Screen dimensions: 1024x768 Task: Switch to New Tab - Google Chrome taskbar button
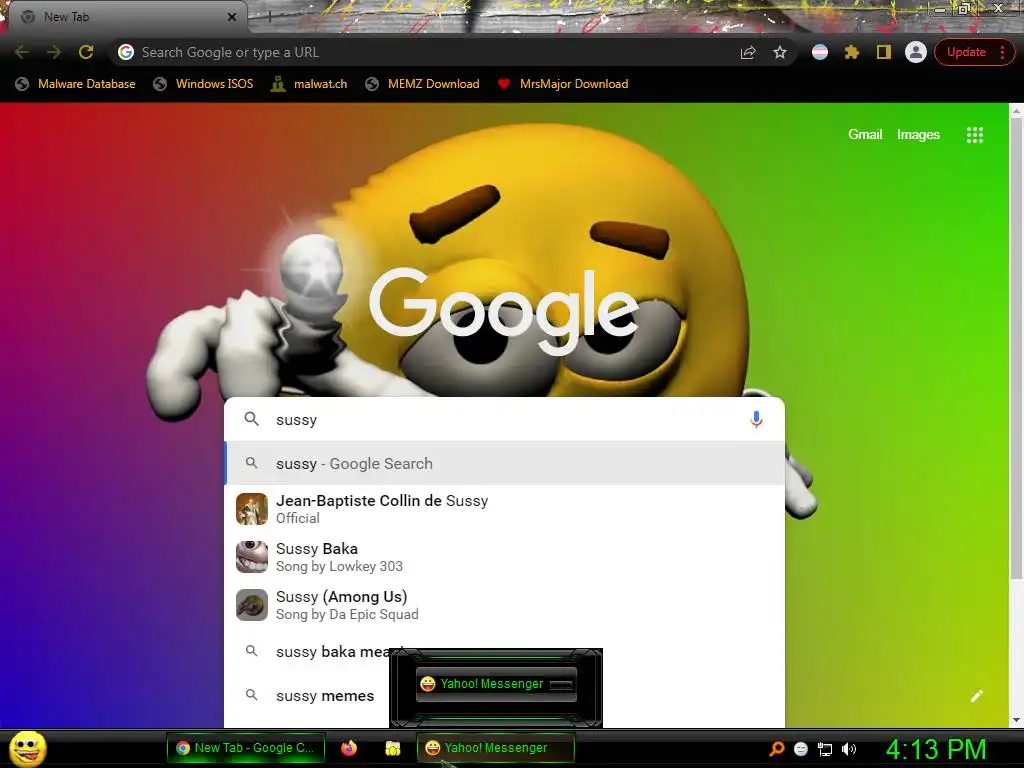click(245, 748)
